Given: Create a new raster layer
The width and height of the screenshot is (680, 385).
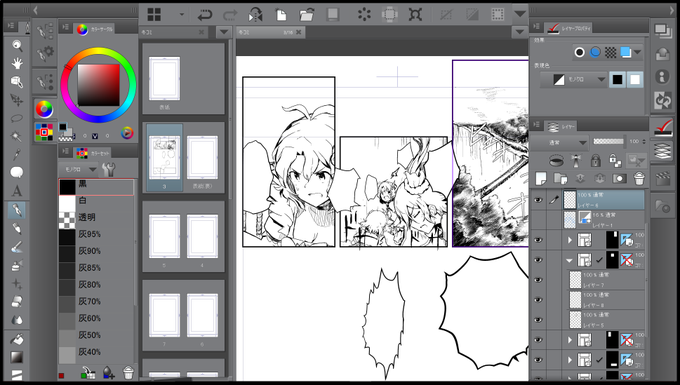Looking at the screenshot, I should pyautogui.click(x=541, y=178).
